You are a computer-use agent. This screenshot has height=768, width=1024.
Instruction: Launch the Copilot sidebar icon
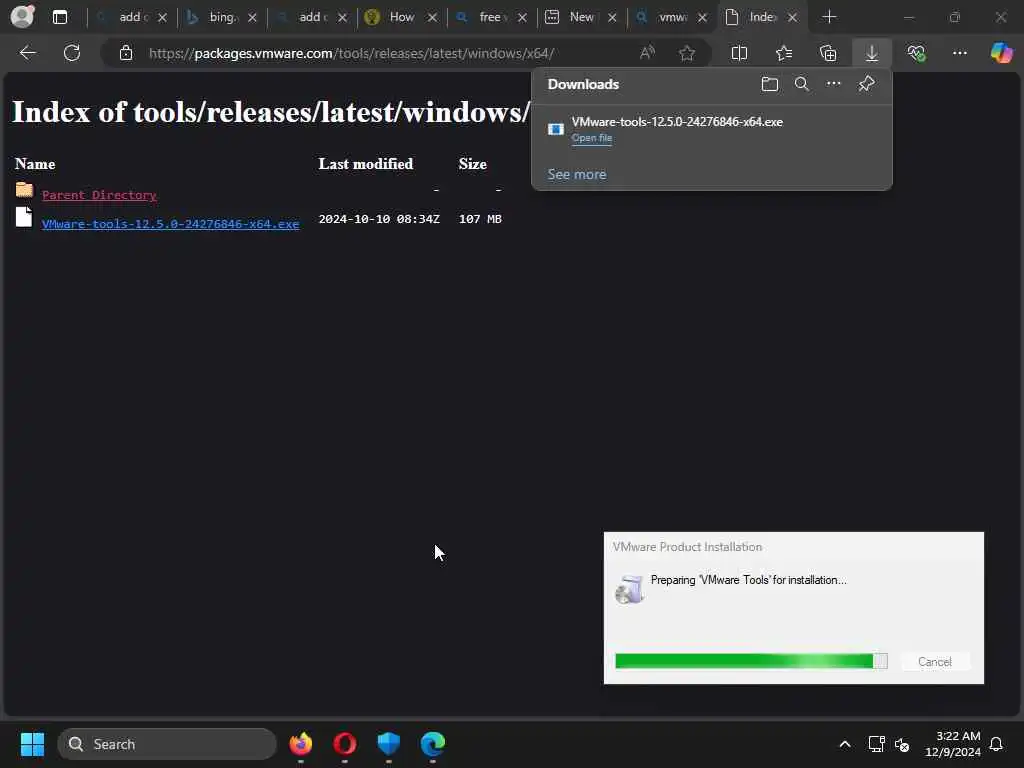pos(1001,53)
